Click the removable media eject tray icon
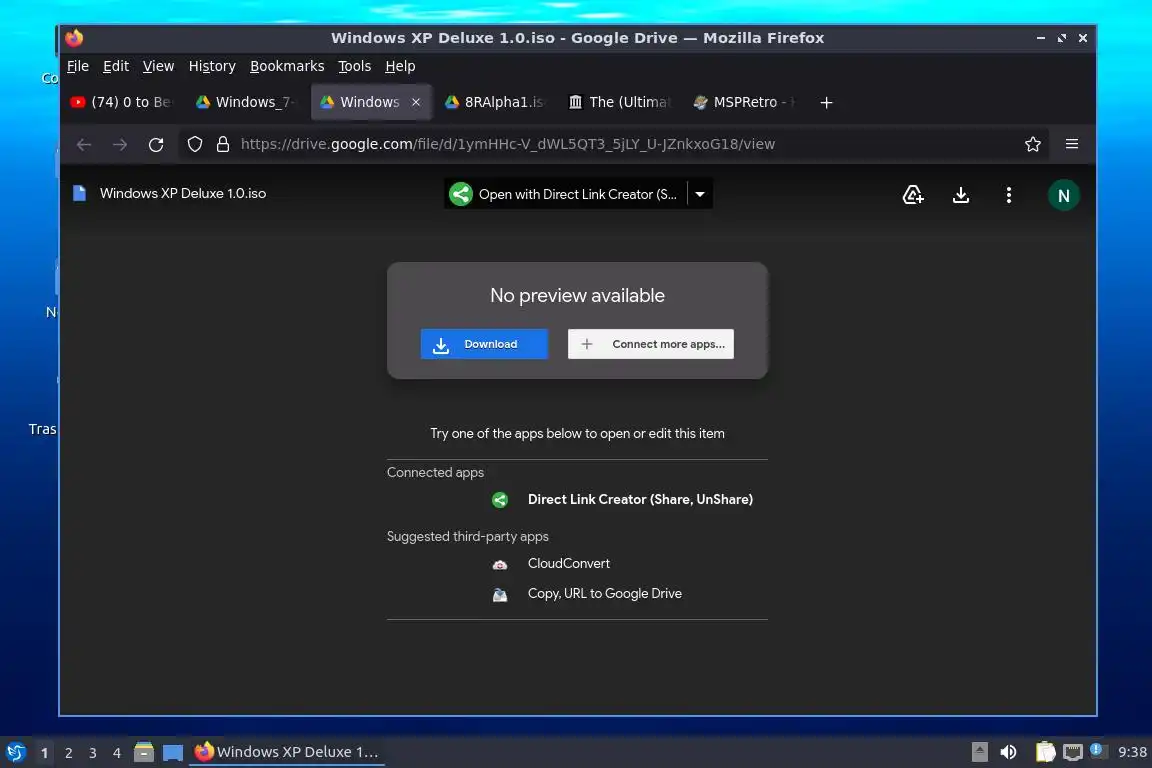 [979, 752]
